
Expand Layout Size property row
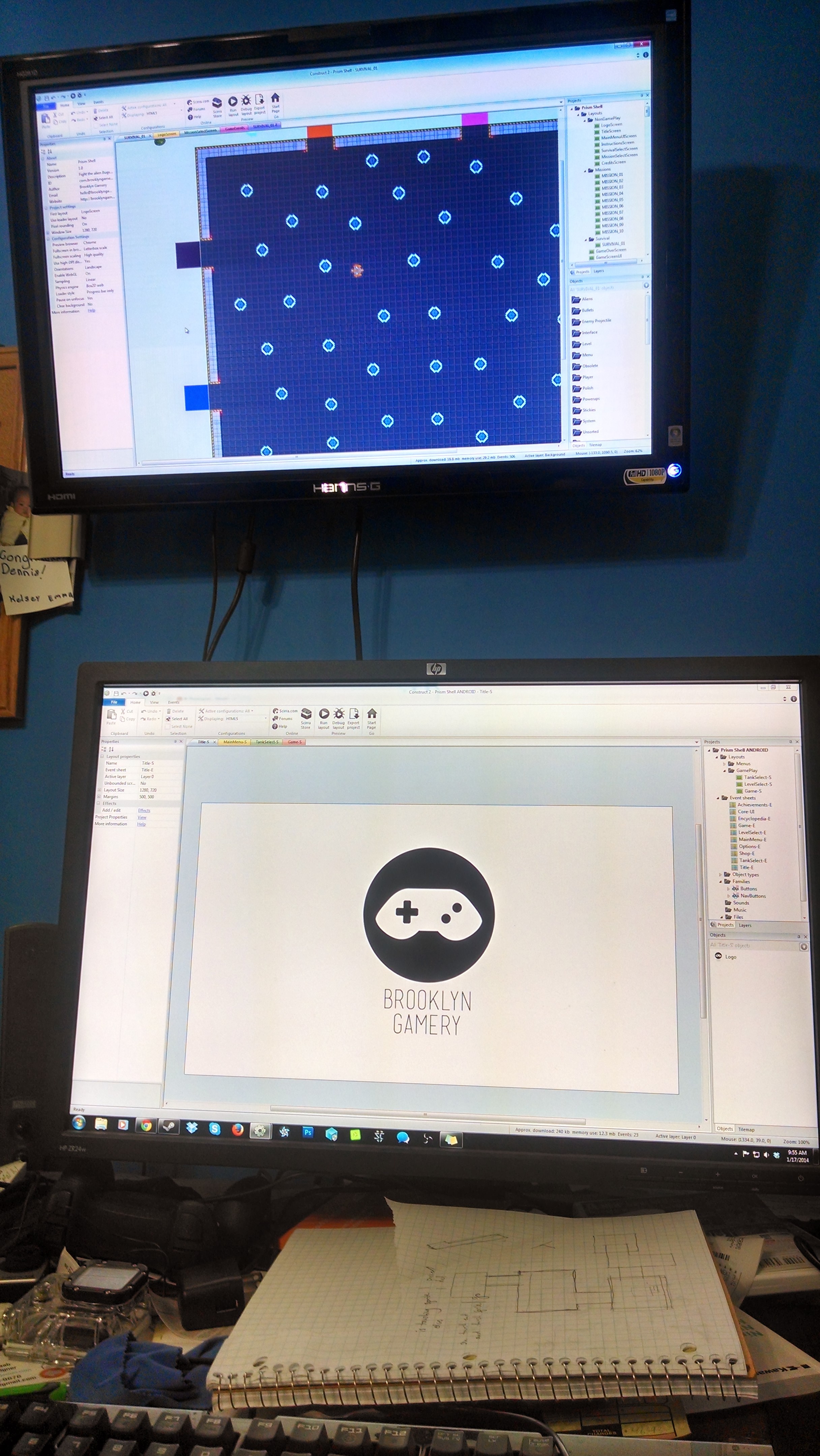click(99, 790)
